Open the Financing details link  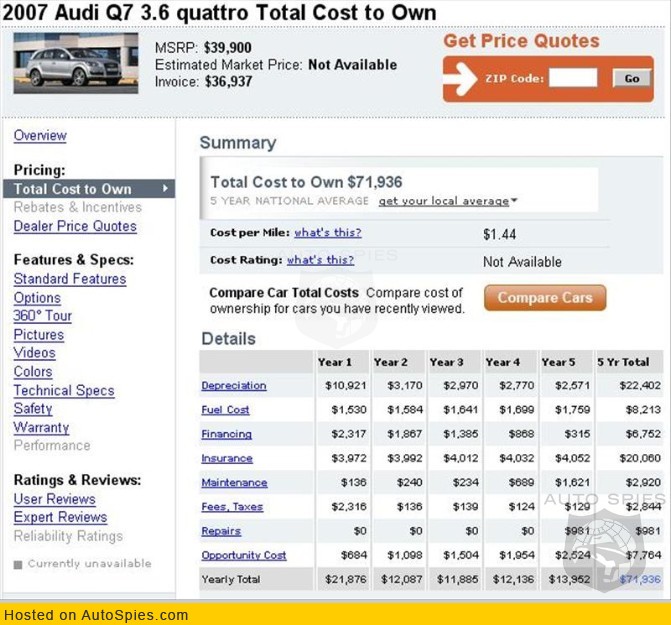point(226,434)
